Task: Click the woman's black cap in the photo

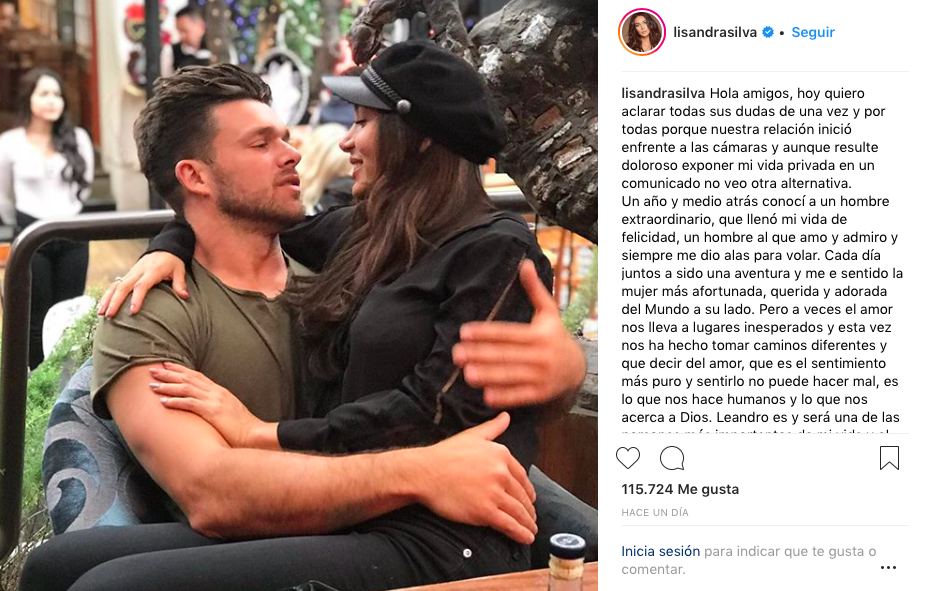Action: click(416, 98)
